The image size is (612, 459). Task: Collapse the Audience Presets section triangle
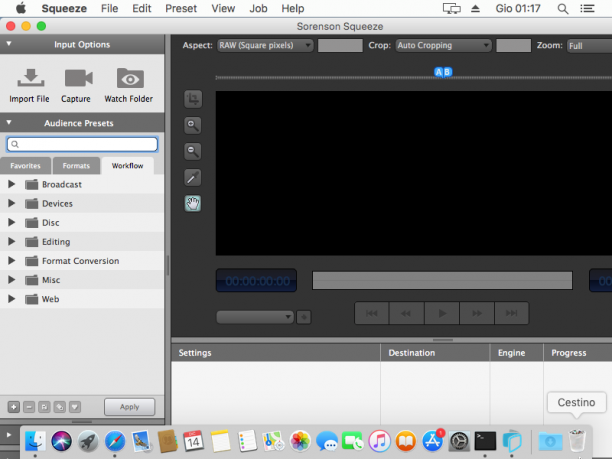point(9,123)
